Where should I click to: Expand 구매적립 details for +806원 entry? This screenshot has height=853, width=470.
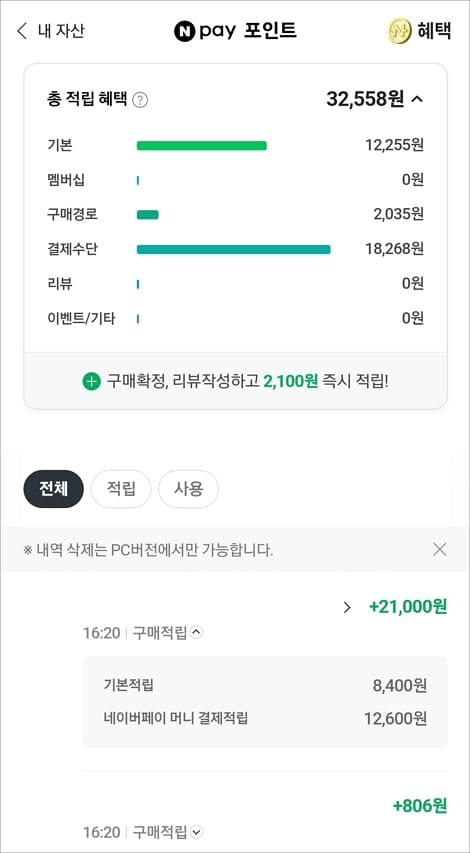[x=197, y=832]
